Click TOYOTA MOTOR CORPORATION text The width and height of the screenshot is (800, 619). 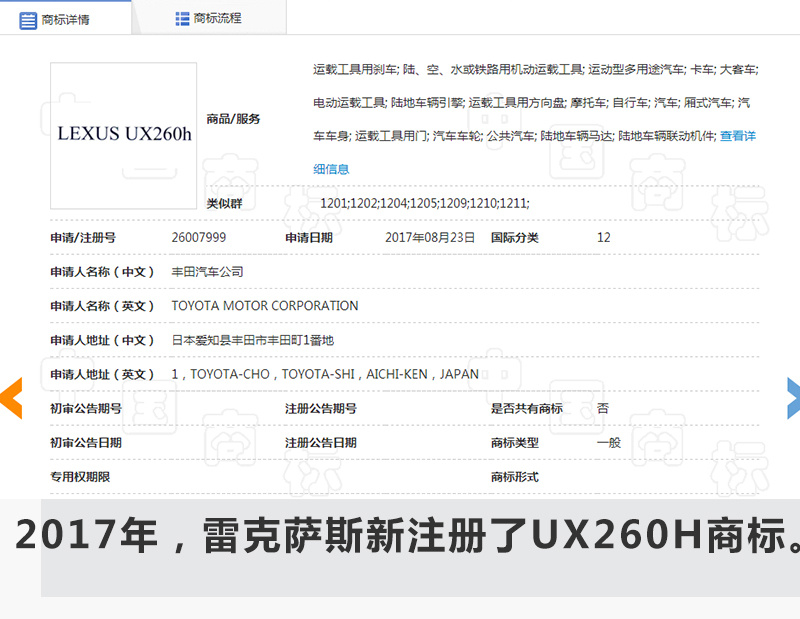[265, 306]
